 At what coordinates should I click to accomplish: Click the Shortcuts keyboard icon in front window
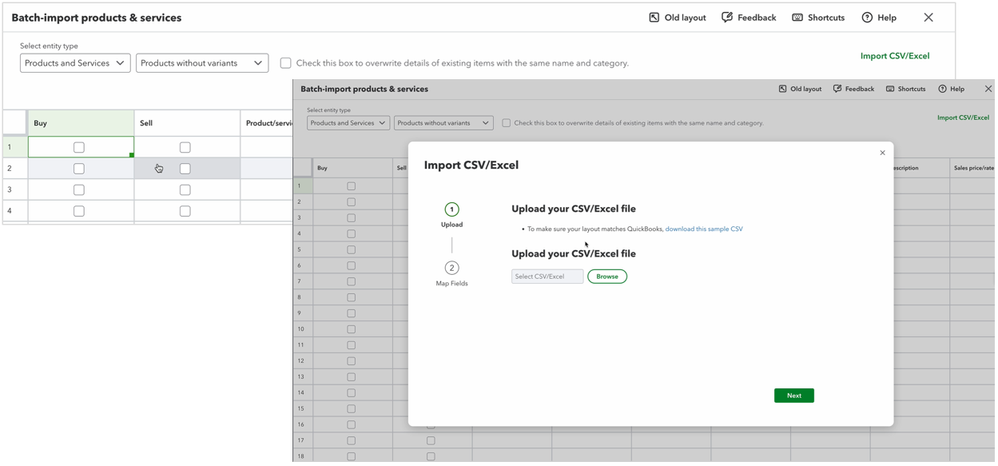[890, 89]
